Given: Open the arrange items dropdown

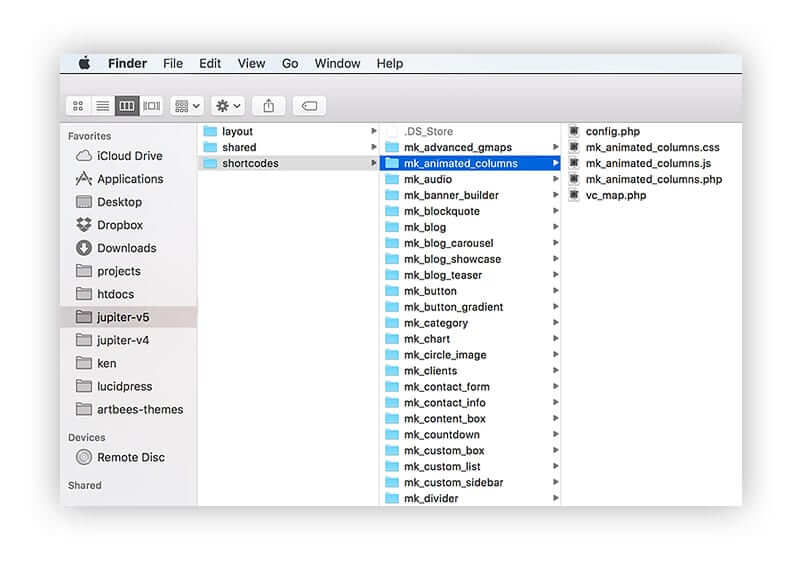Looking at the screenshot, I should [x=187, y=106].
